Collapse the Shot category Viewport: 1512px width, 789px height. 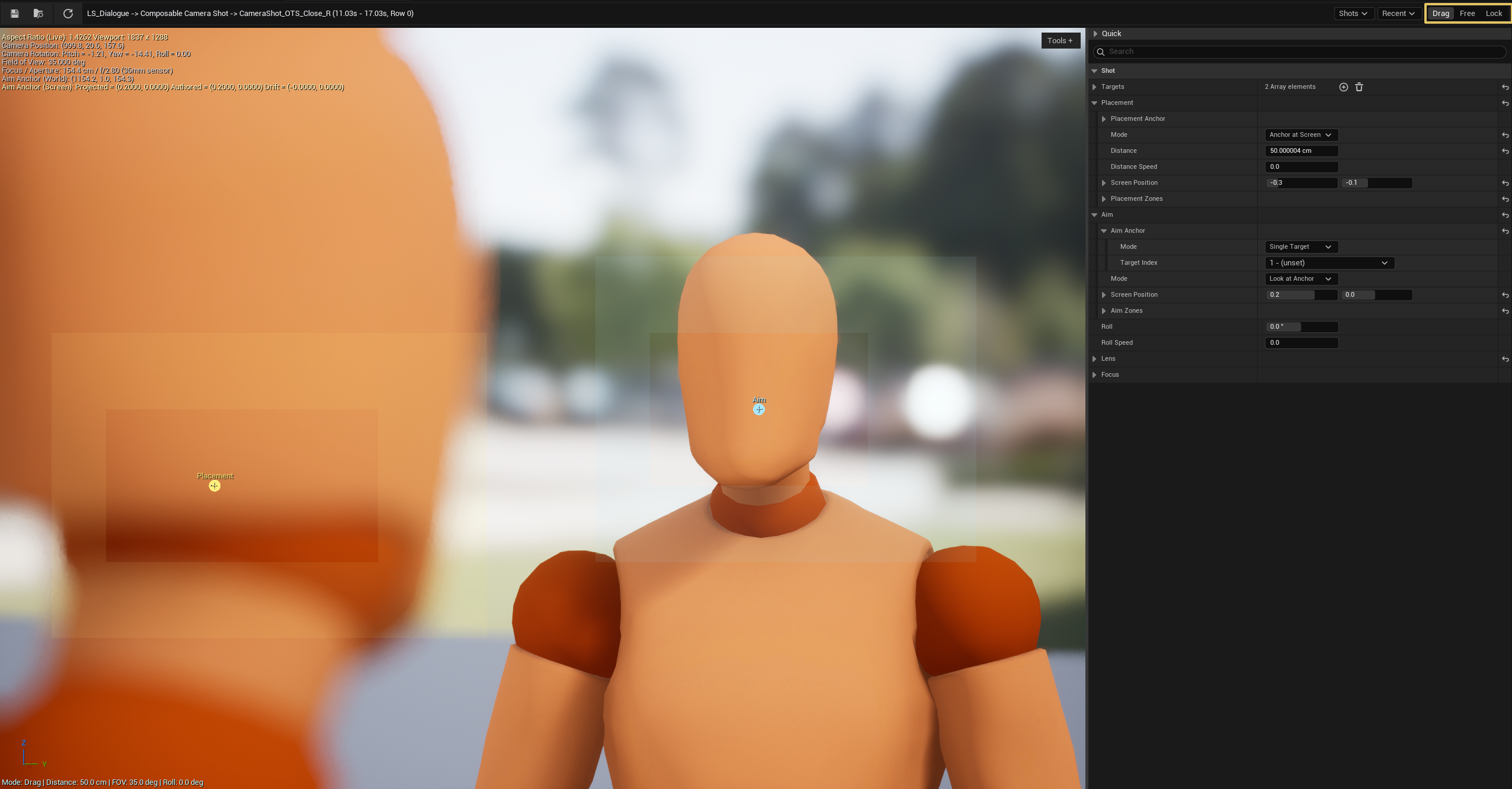[x=1094, y=70]
